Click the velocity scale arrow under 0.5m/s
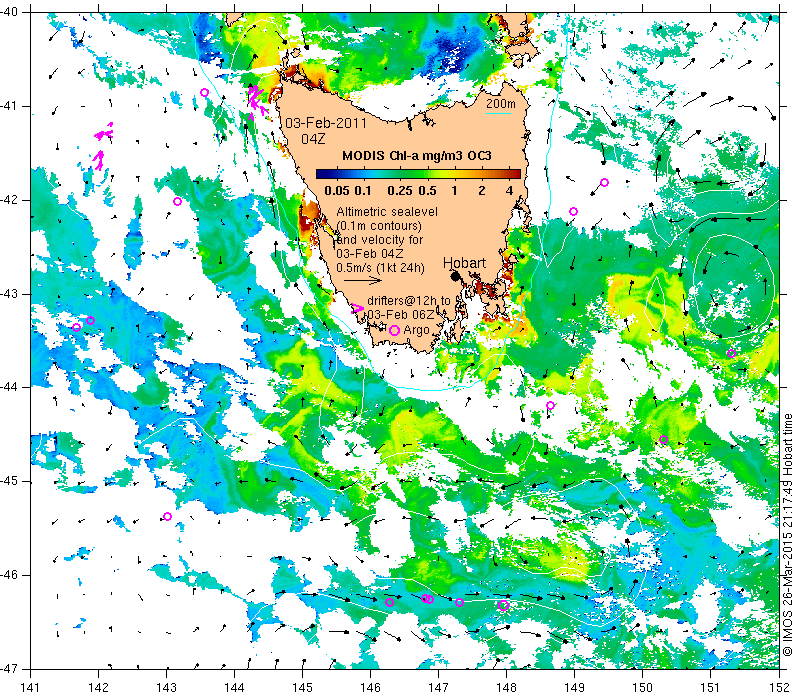Viewport: 800px width, 700px height. (363, 280)
